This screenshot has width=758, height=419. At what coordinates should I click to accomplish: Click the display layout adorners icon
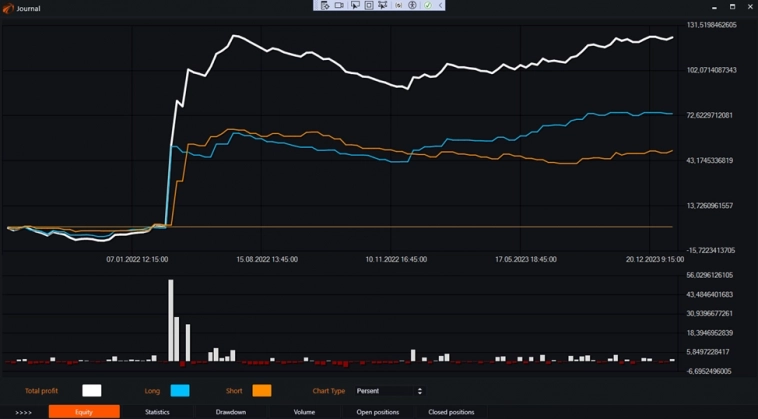pos(369,6)
